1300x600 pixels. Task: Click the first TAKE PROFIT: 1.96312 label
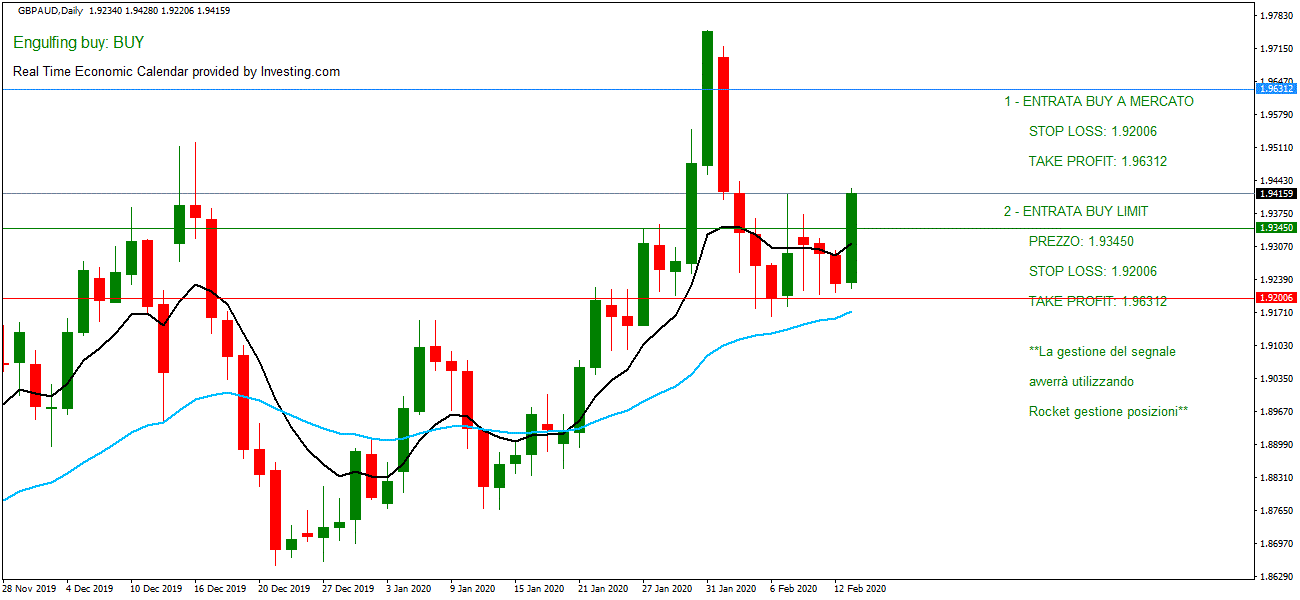pos(1098,161)
